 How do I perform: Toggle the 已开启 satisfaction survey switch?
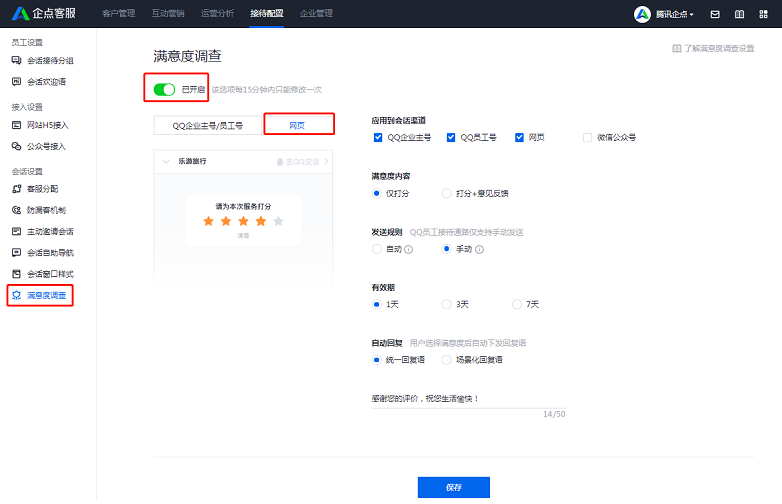[x=164, y=89]
